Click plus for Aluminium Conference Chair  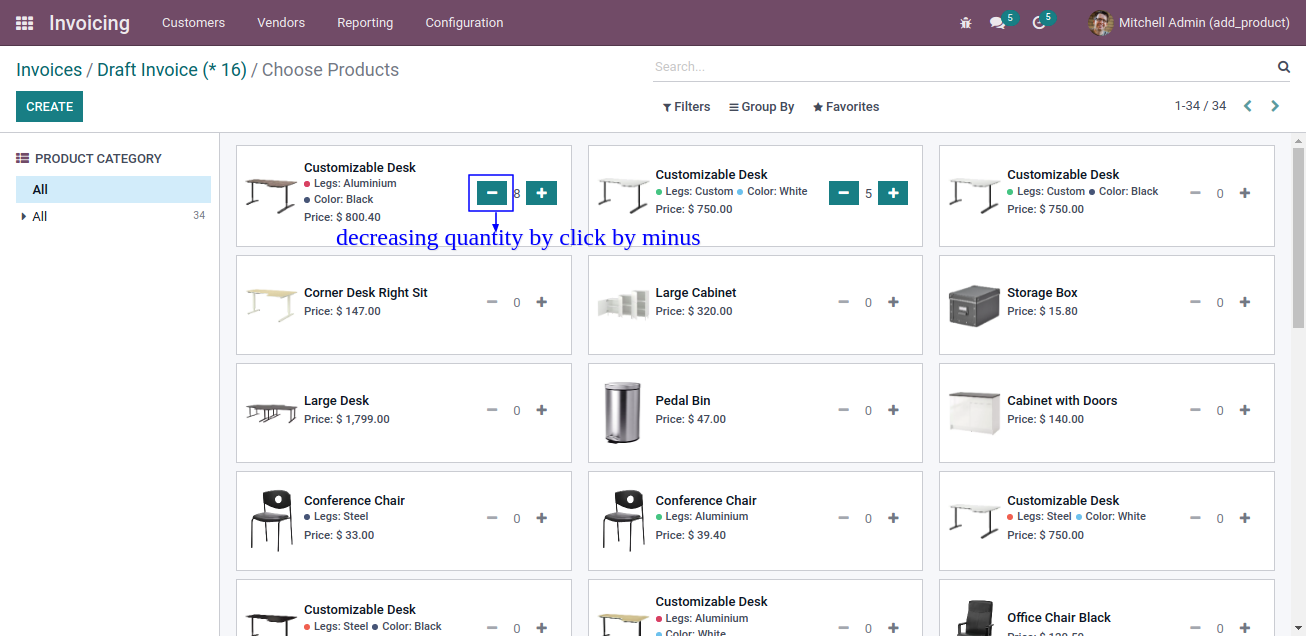coord(893,518)
